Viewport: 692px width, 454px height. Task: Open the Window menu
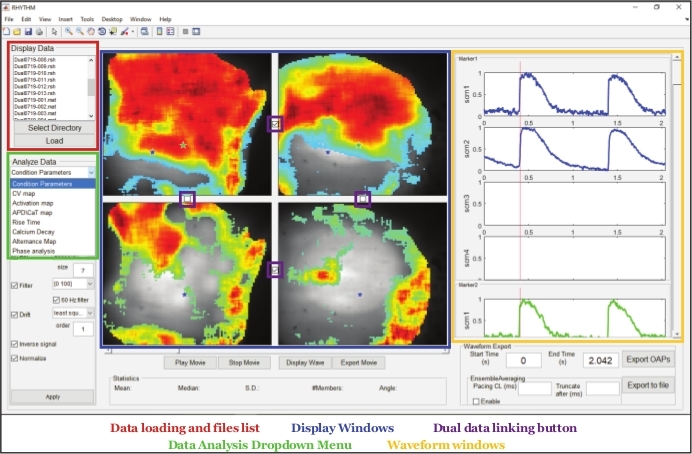point(141,19)
